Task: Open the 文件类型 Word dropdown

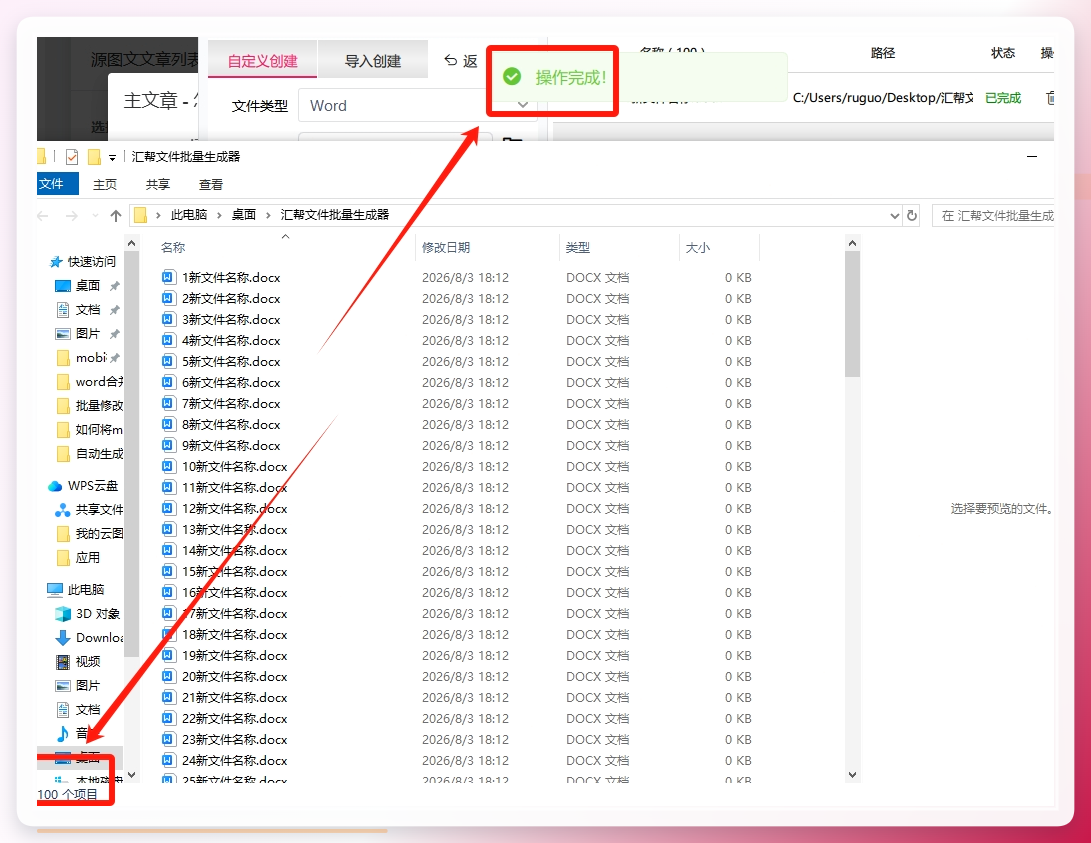Action: [x=417, y=106]
